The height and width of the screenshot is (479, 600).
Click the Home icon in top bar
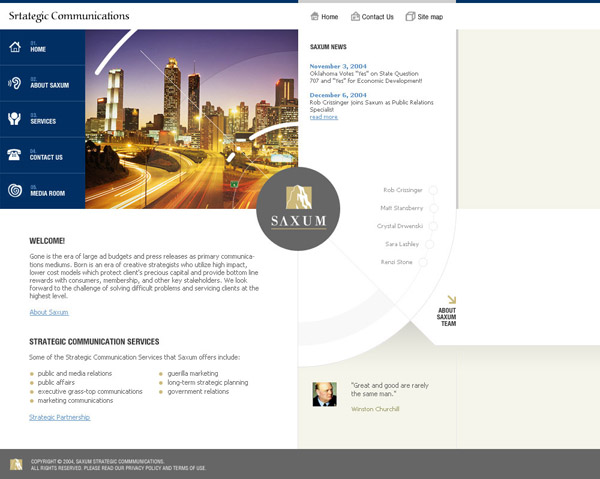click(x=315, y=17)
